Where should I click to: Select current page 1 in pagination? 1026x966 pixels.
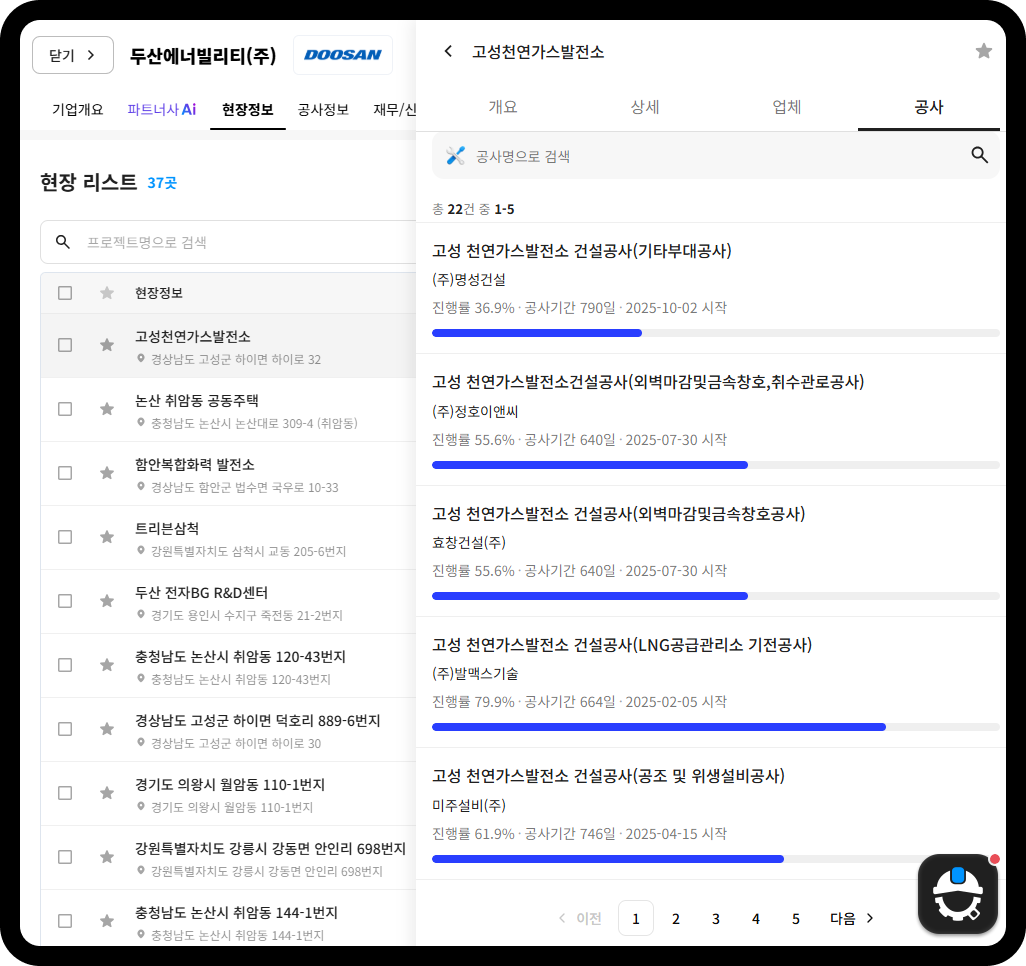click(636, 918)
